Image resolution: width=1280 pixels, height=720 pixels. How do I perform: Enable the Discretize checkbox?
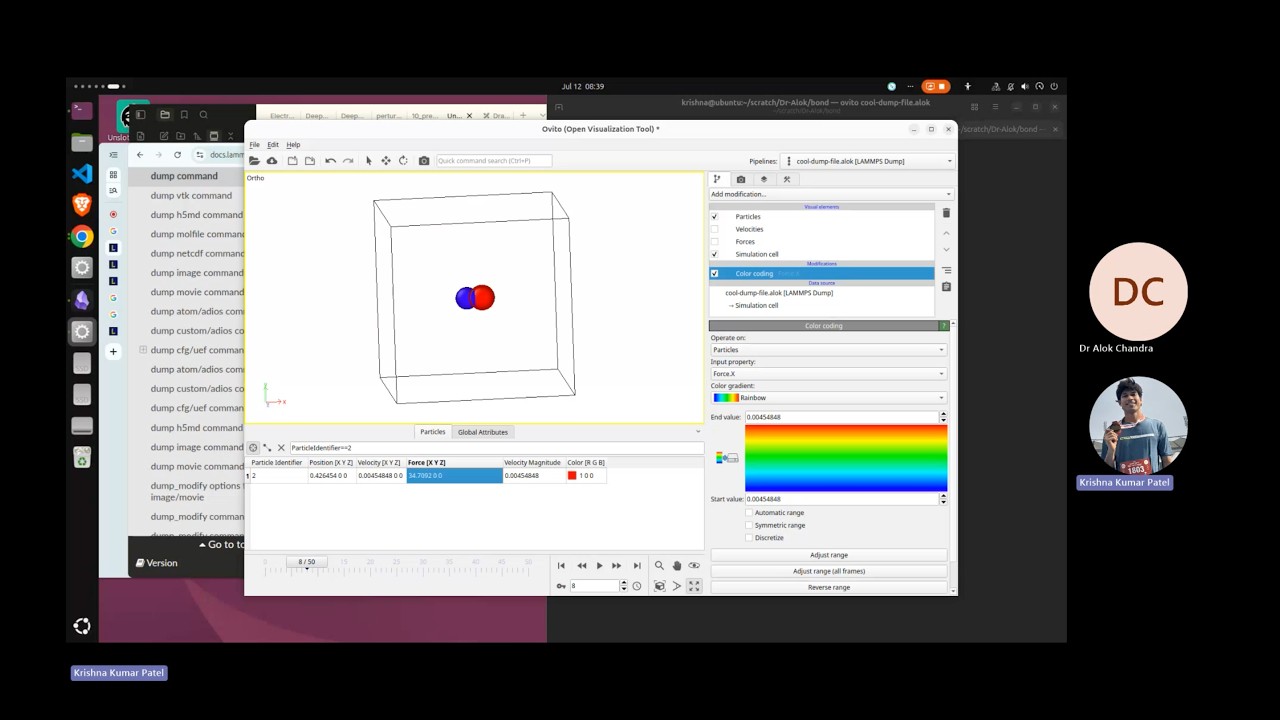(749, 538)
